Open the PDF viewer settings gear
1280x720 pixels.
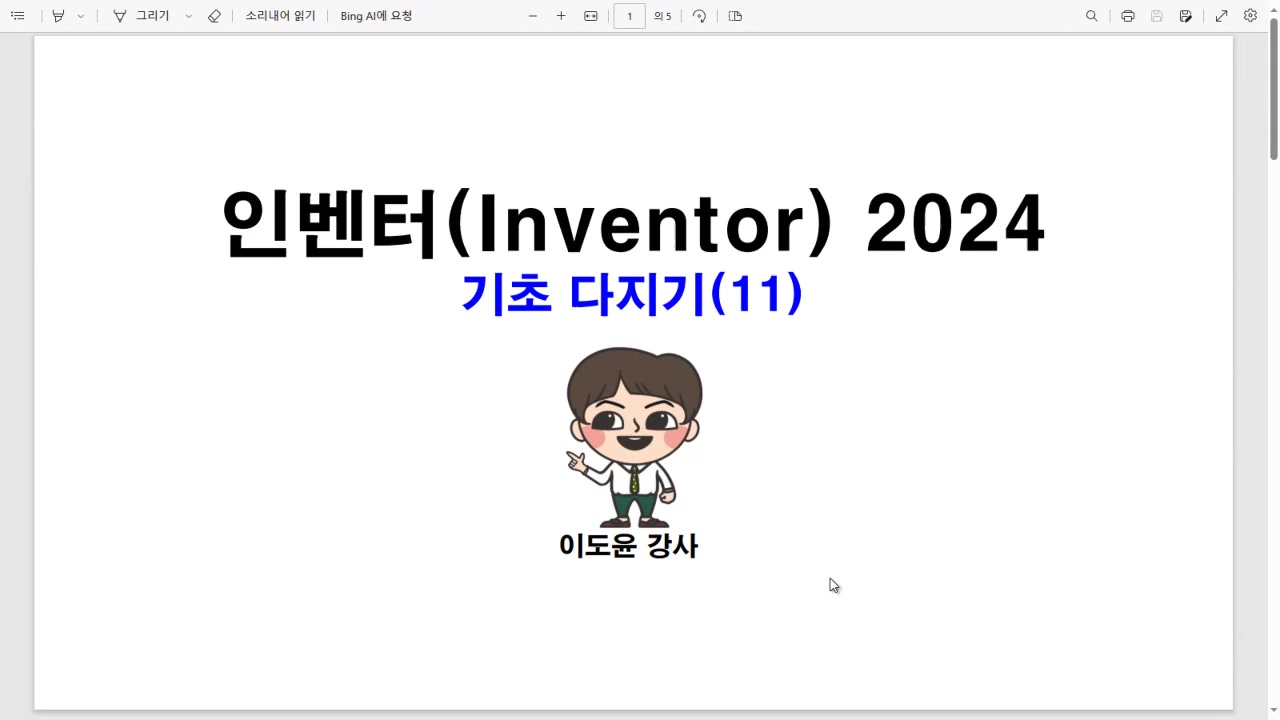(x=1250, y=16)
